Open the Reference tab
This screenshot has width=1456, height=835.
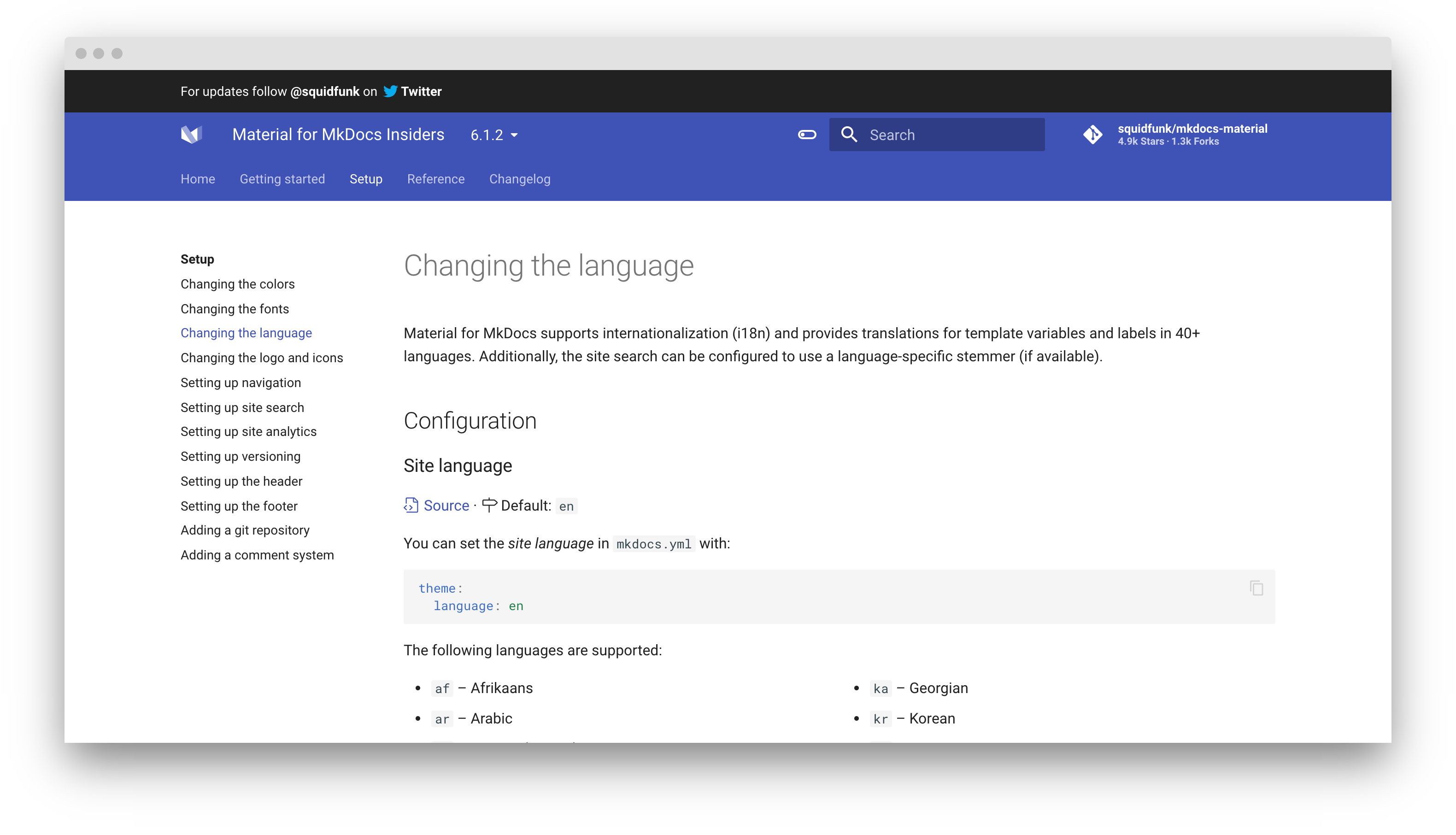coord(436,179)
